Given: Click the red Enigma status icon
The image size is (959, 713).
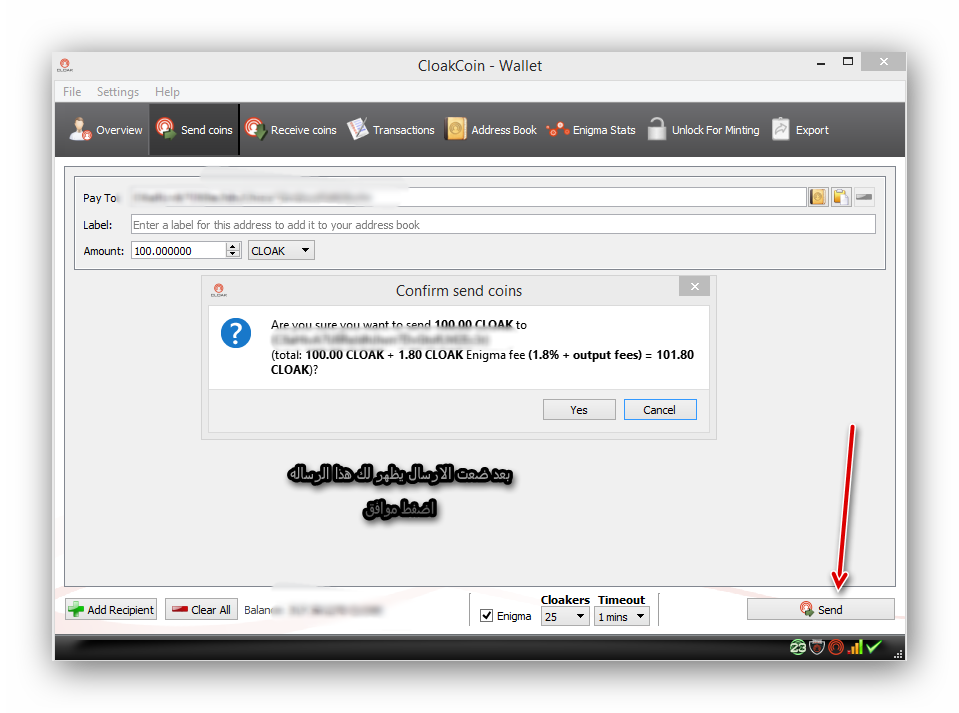Looking at the screenshot, I should [x=836, y=647].
